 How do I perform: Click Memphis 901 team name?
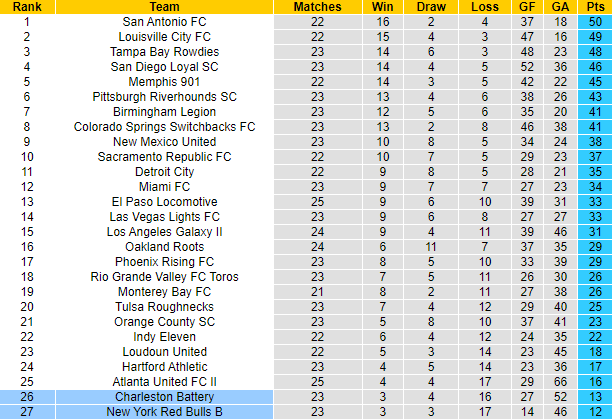coord(164,82)
